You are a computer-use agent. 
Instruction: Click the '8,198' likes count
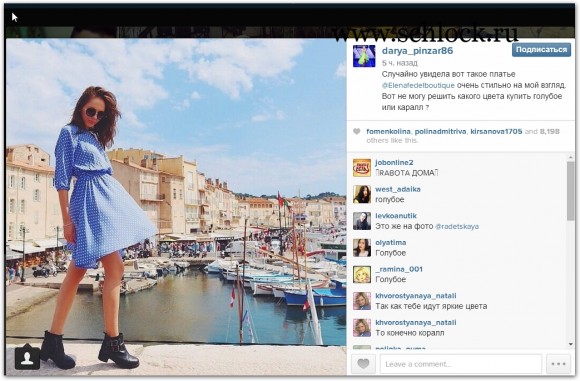[x=550, y=131]
